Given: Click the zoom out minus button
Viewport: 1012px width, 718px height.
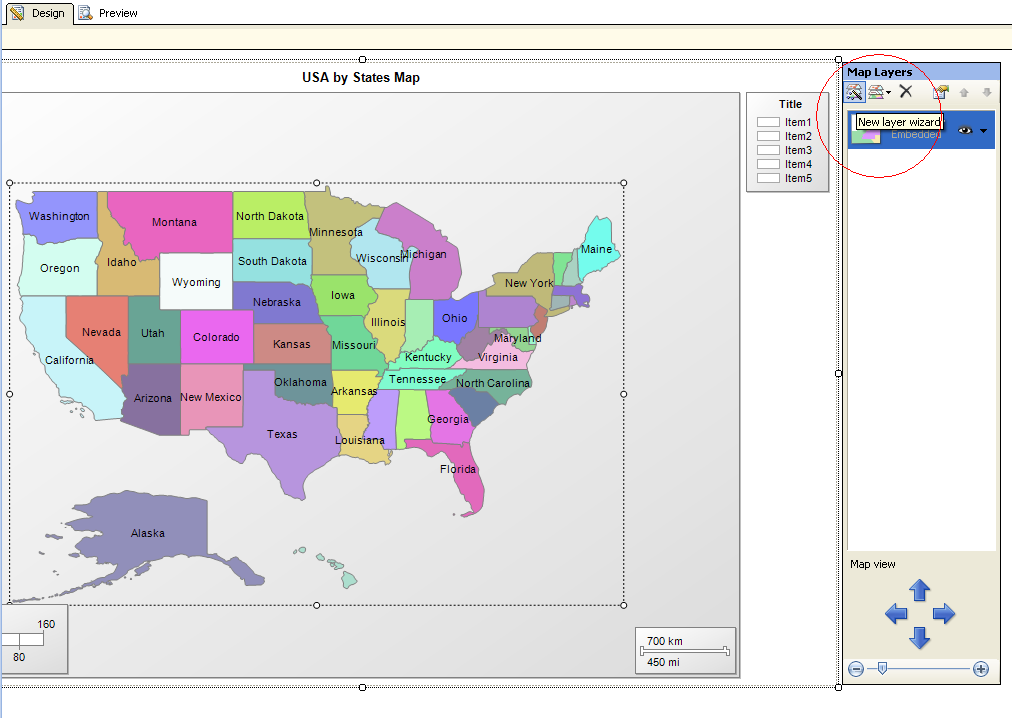Looking at the screenshot, I should (857, 669).
